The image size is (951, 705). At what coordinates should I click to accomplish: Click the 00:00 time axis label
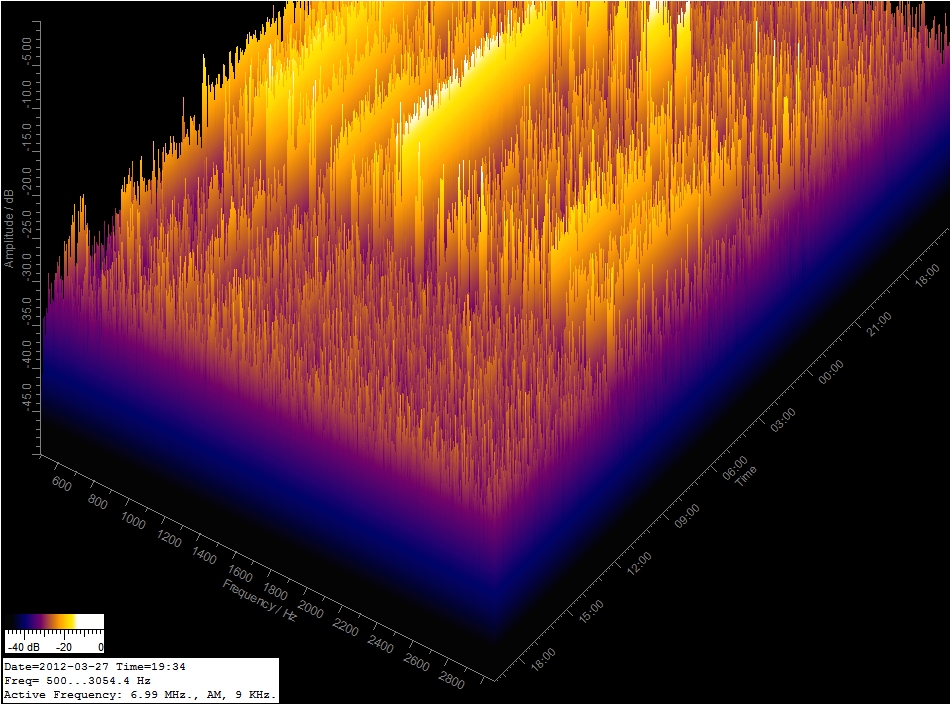[x=831, y=372]
